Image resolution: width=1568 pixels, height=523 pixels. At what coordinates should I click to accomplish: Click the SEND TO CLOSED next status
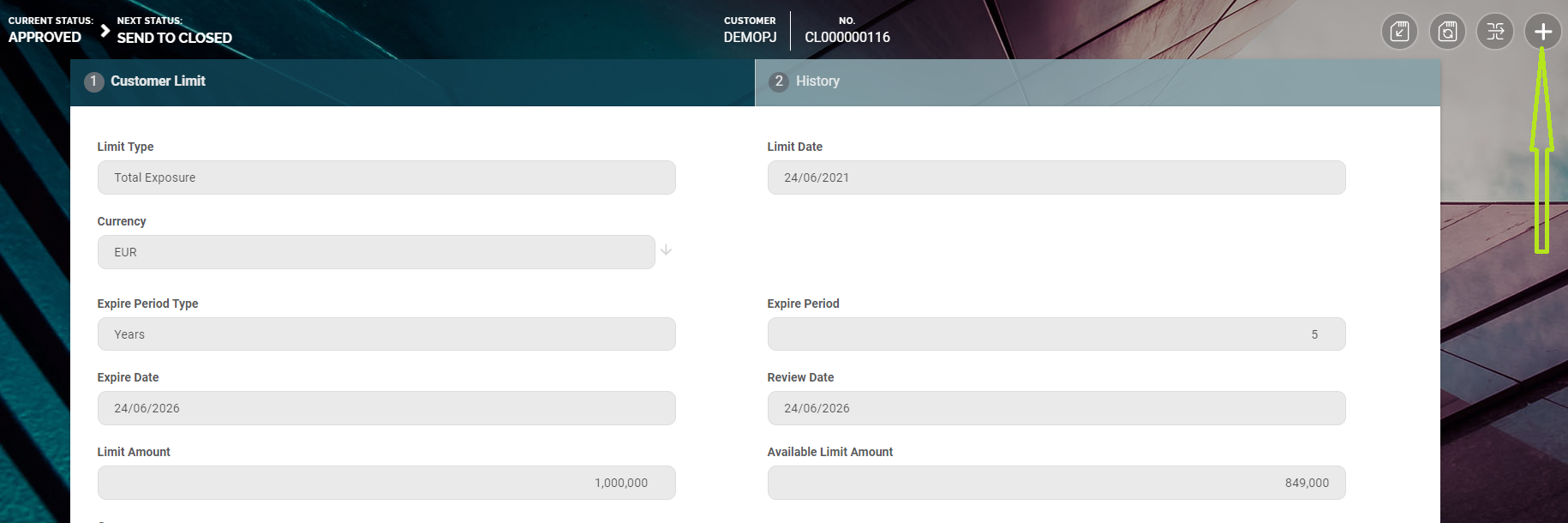[x=174, y=38]
